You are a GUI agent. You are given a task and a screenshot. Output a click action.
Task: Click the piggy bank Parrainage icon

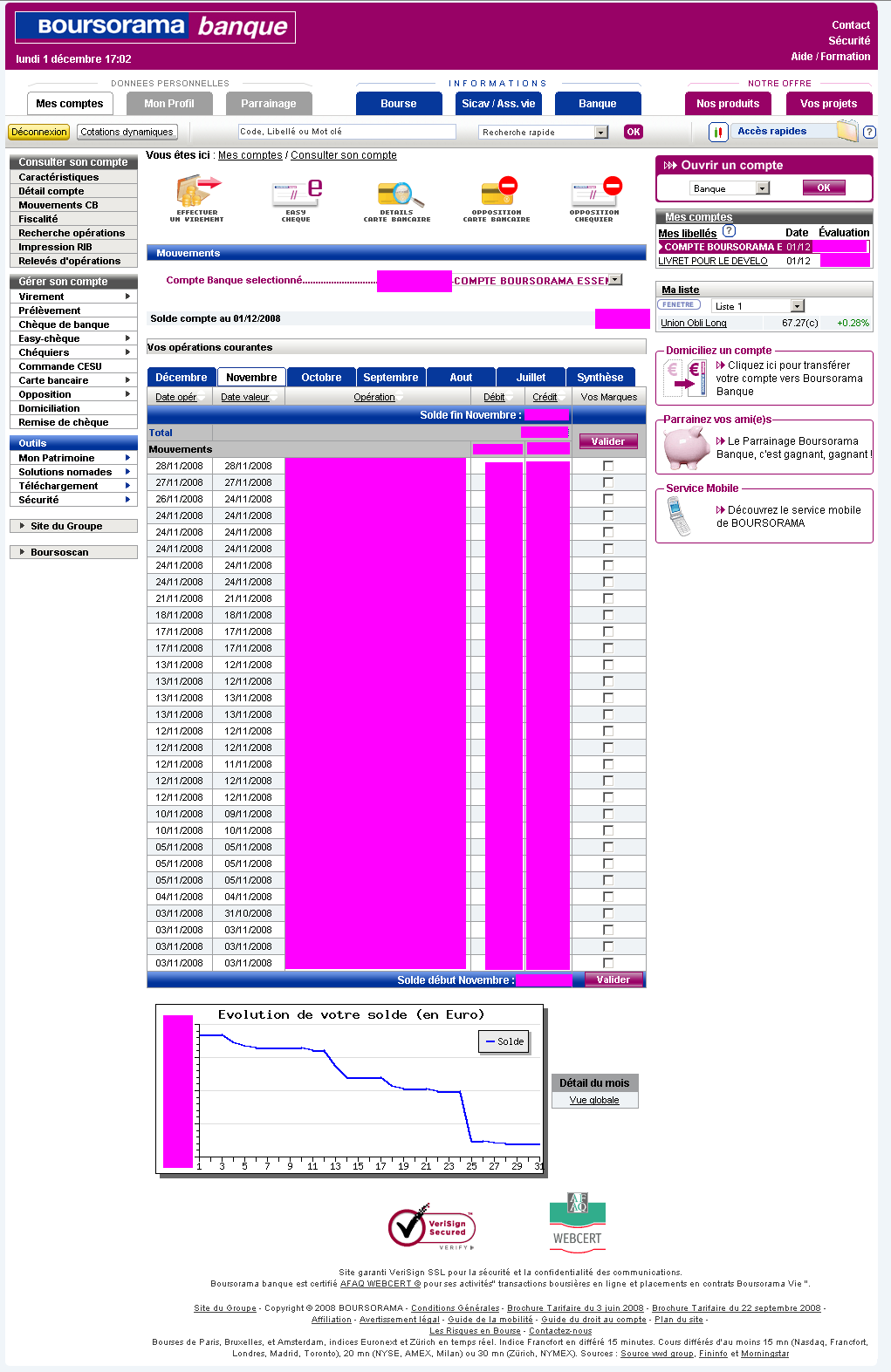[686, 448]
